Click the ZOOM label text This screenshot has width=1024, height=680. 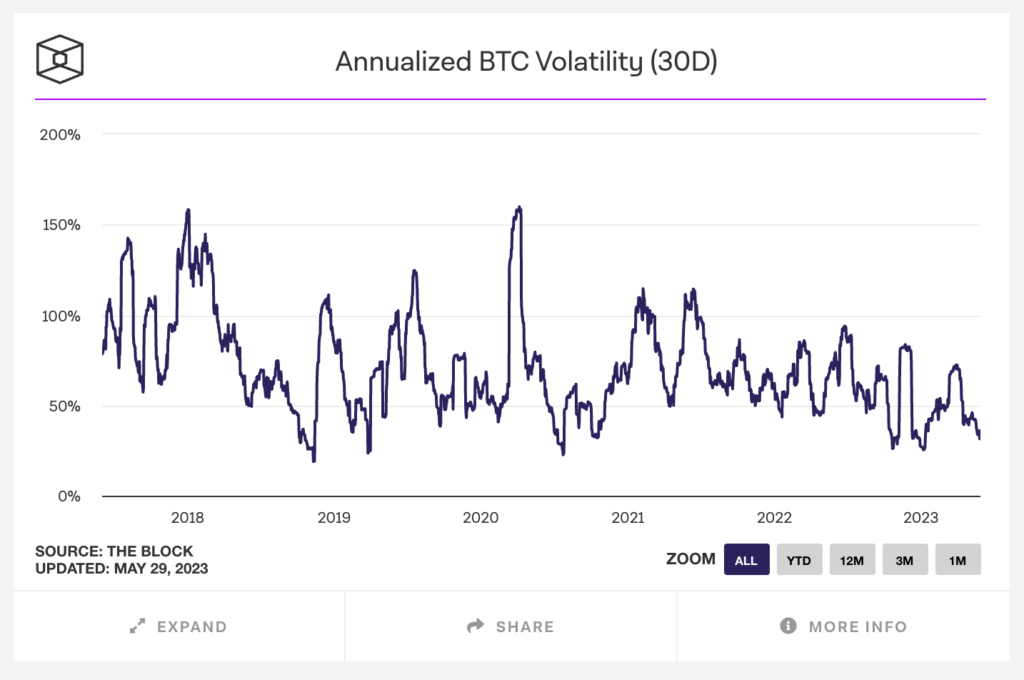click(x=691, y=559)
